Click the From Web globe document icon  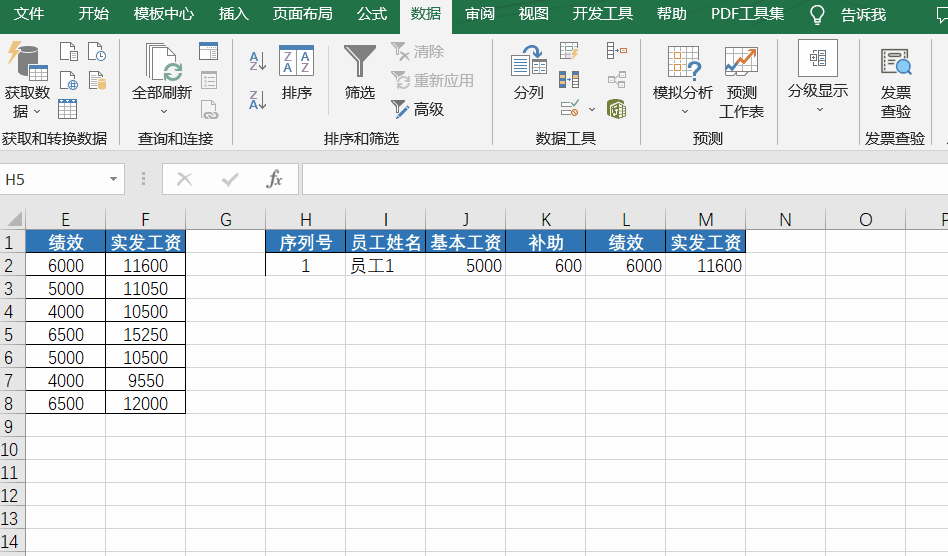coord(68,80)
